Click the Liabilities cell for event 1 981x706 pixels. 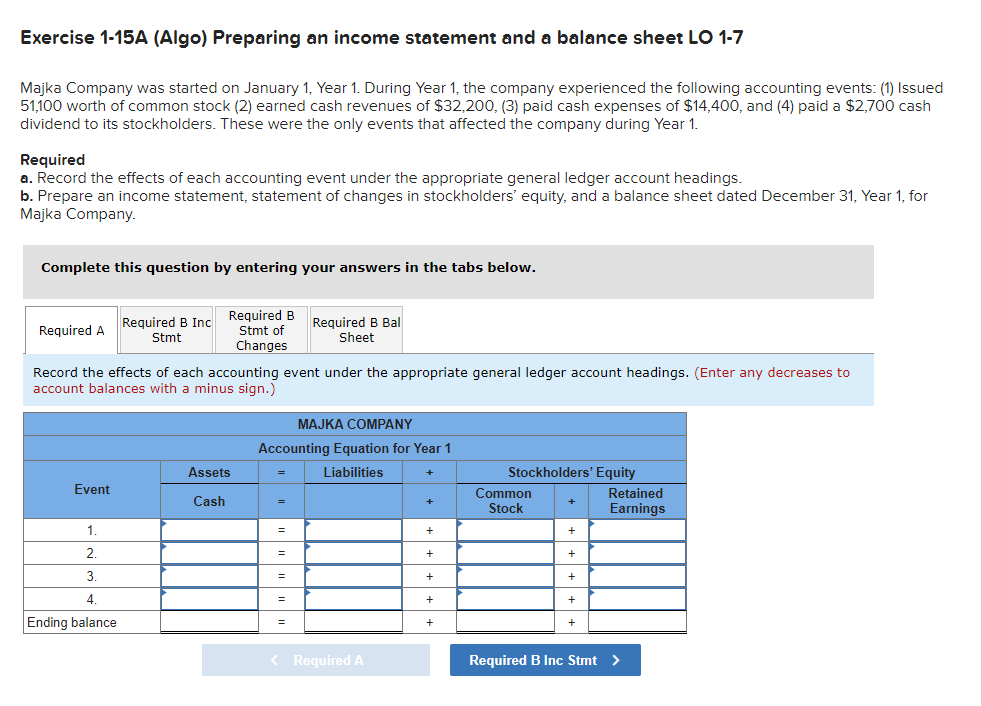pyautogui.click(x=352, y=530)
